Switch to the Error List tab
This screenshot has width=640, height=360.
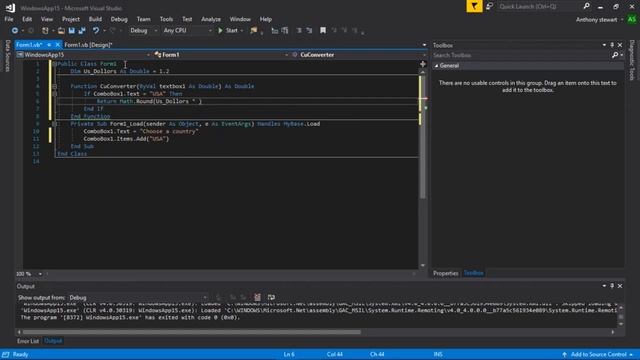(28, 341)
